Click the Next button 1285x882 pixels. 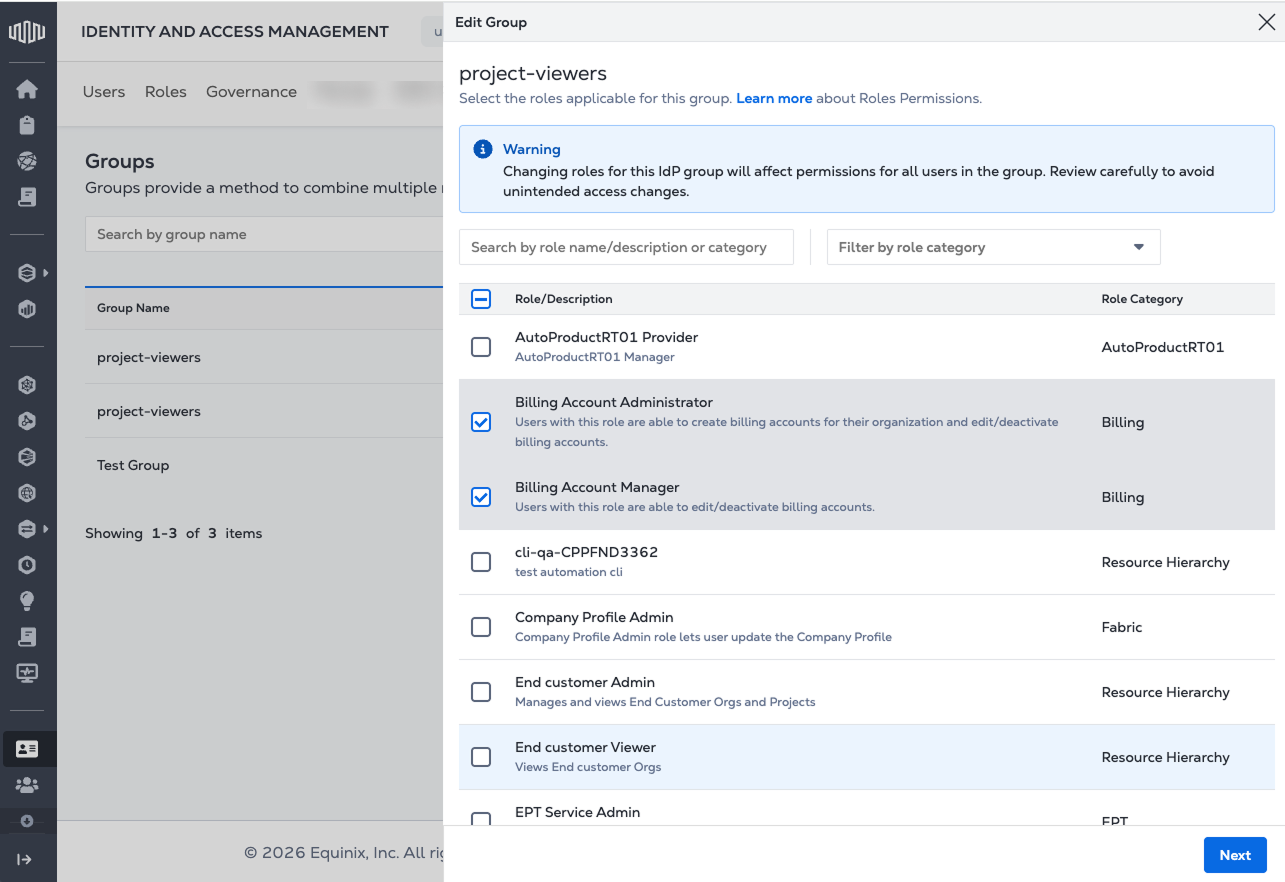[x=1234, y=855]
